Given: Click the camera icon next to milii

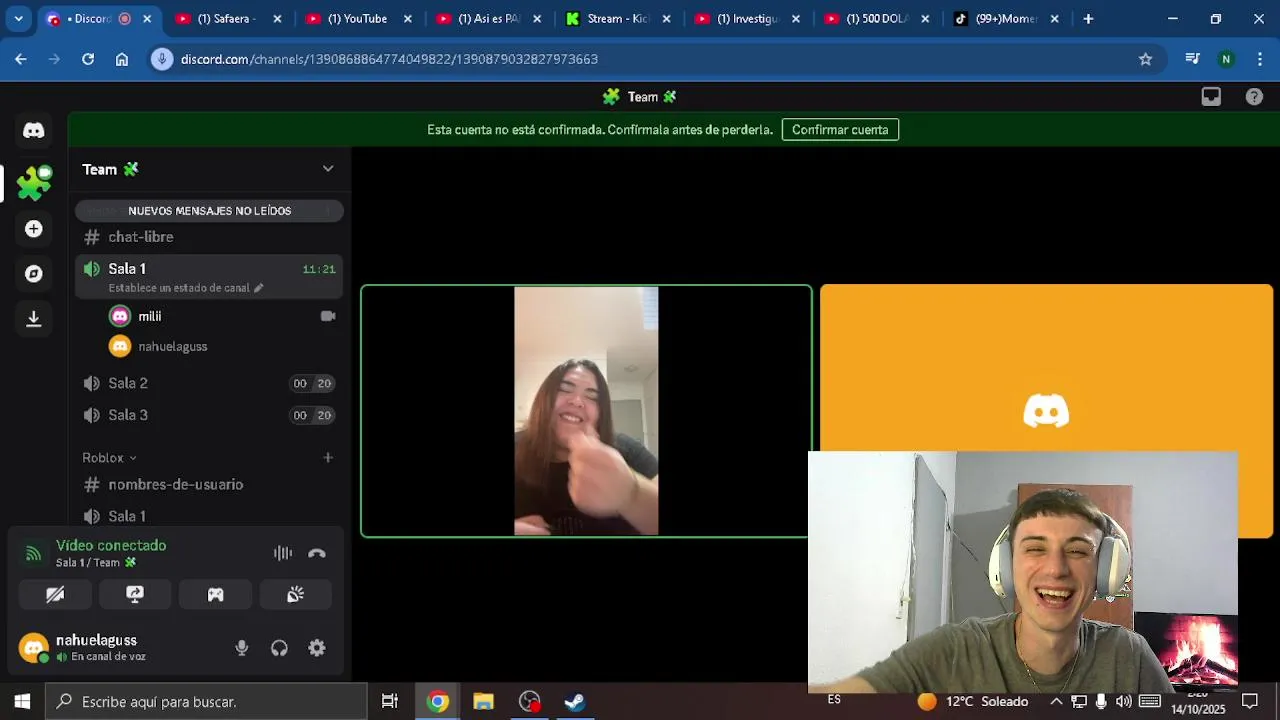Looking at the screenshot, I should coord(327,316).
